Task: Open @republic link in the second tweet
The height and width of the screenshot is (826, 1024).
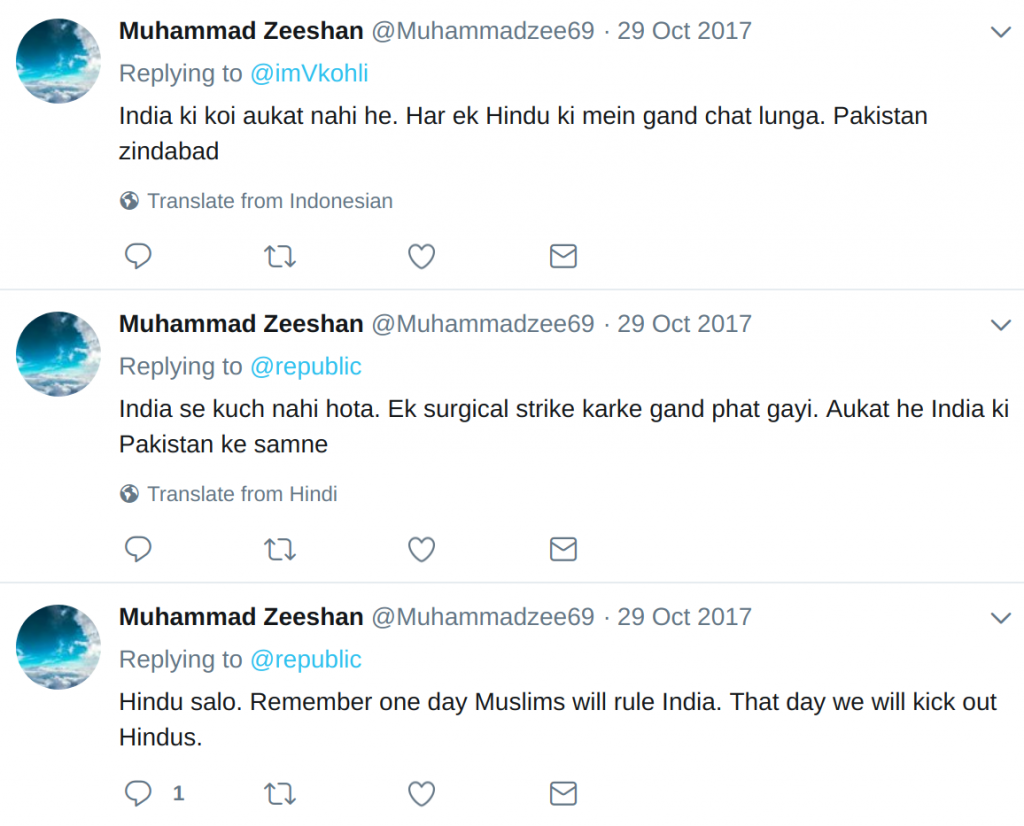Action: [x=306, y=366]
